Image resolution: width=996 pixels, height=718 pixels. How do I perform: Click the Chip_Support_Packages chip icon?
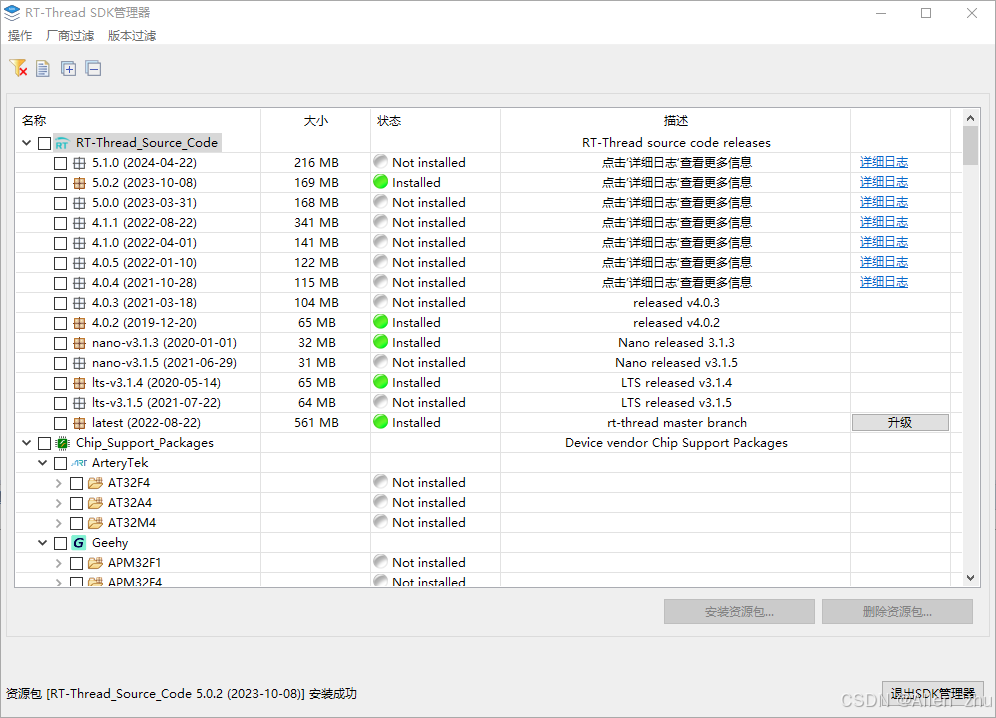62,443
